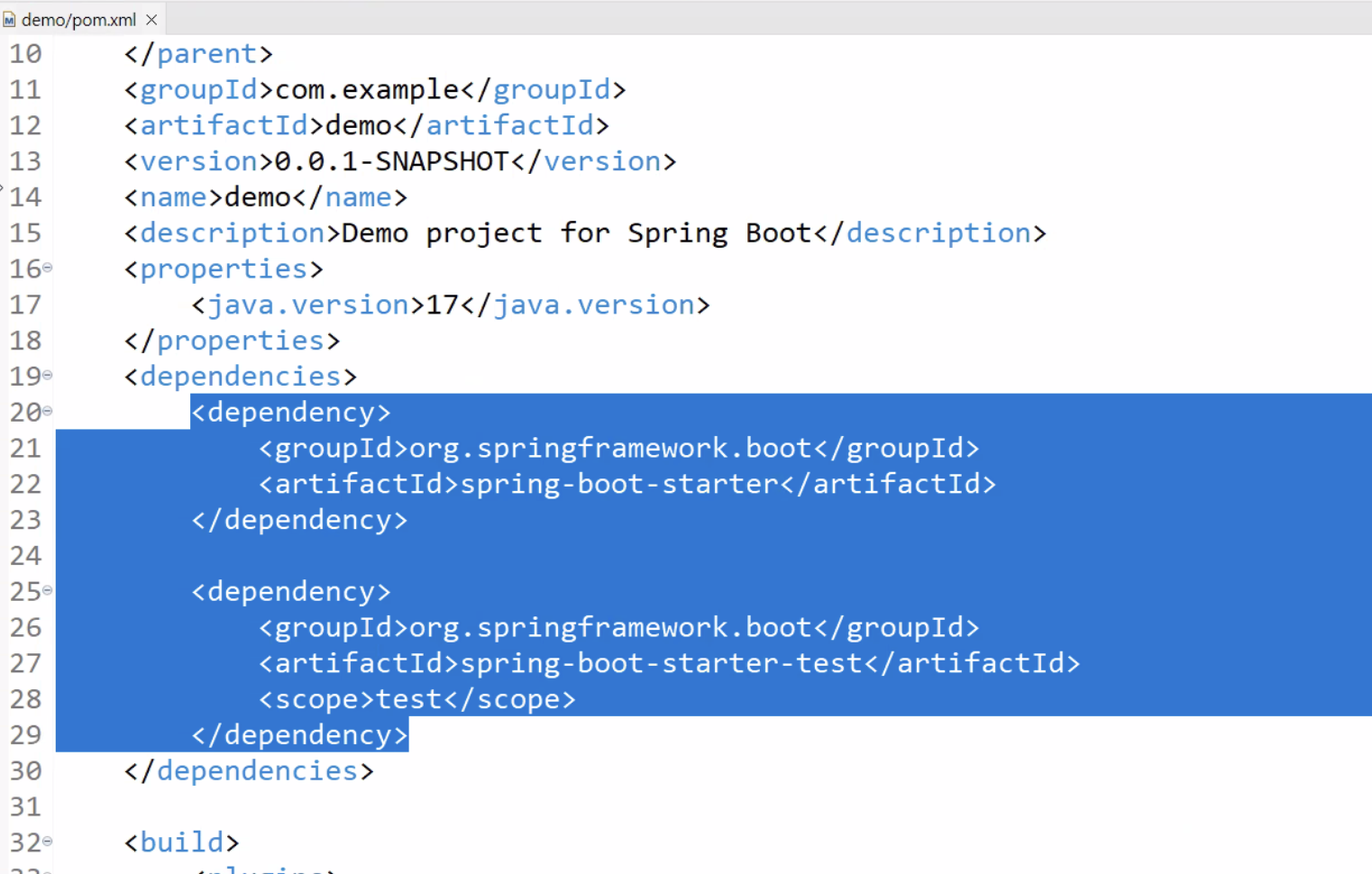Click 'Demo project for Spring Boot' description text
The image size is (1372, 874).
577,233
